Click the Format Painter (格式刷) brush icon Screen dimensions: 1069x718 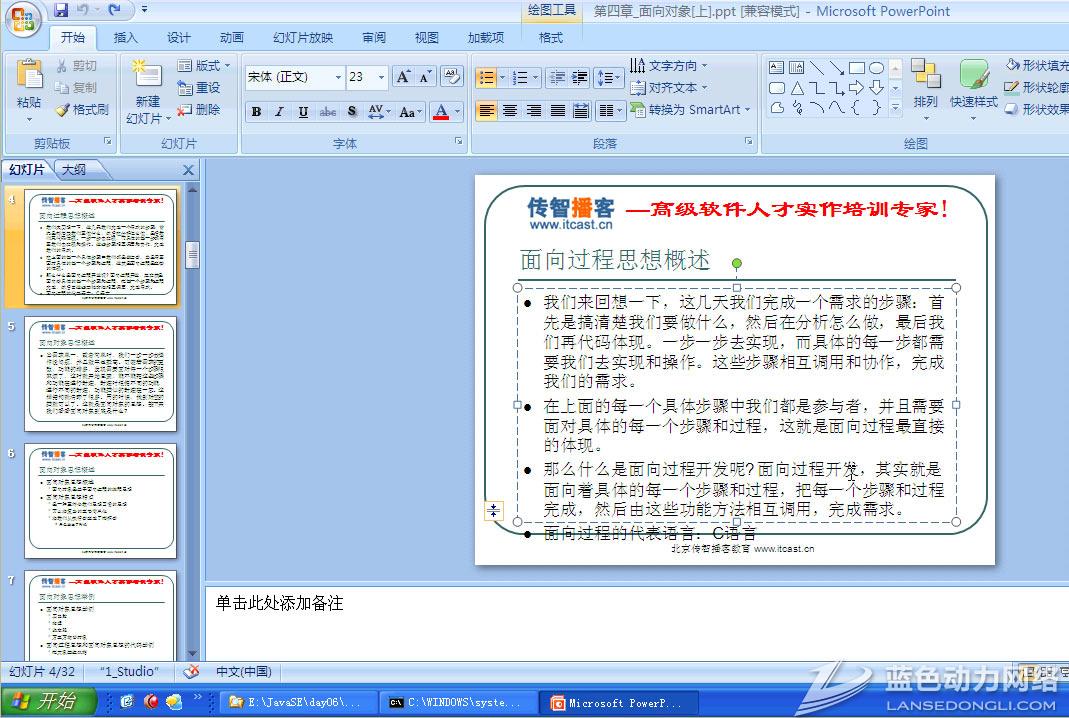coord(62,110)
